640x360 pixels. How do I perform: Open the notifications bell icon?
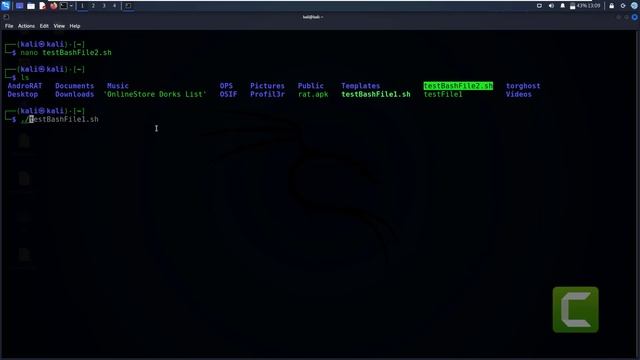[x=562, y=6]
